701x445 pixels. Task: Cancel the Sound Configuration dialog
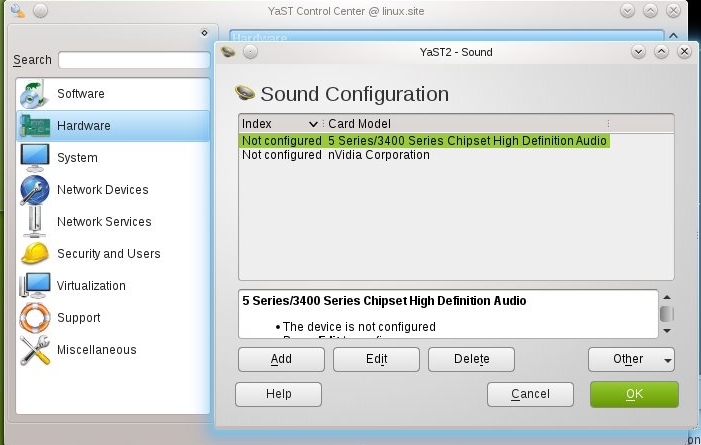point(530,394)
